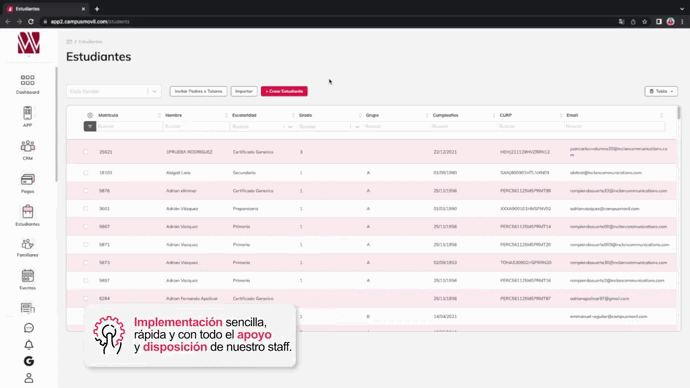Switch to the Estudiantes browser tab

(45, 9)
